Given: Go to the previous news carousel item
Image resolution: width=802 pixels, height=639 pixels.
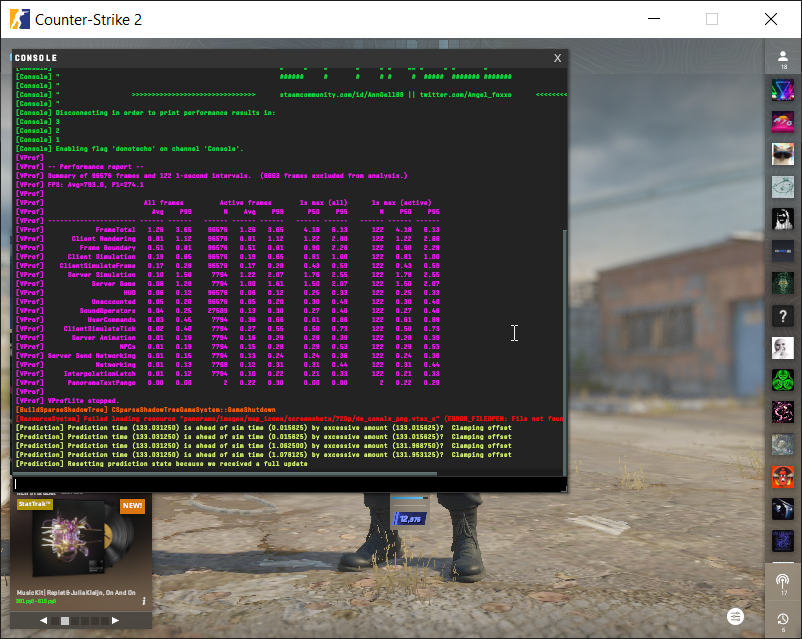Looking at the screenshot, I should (43, 620).
